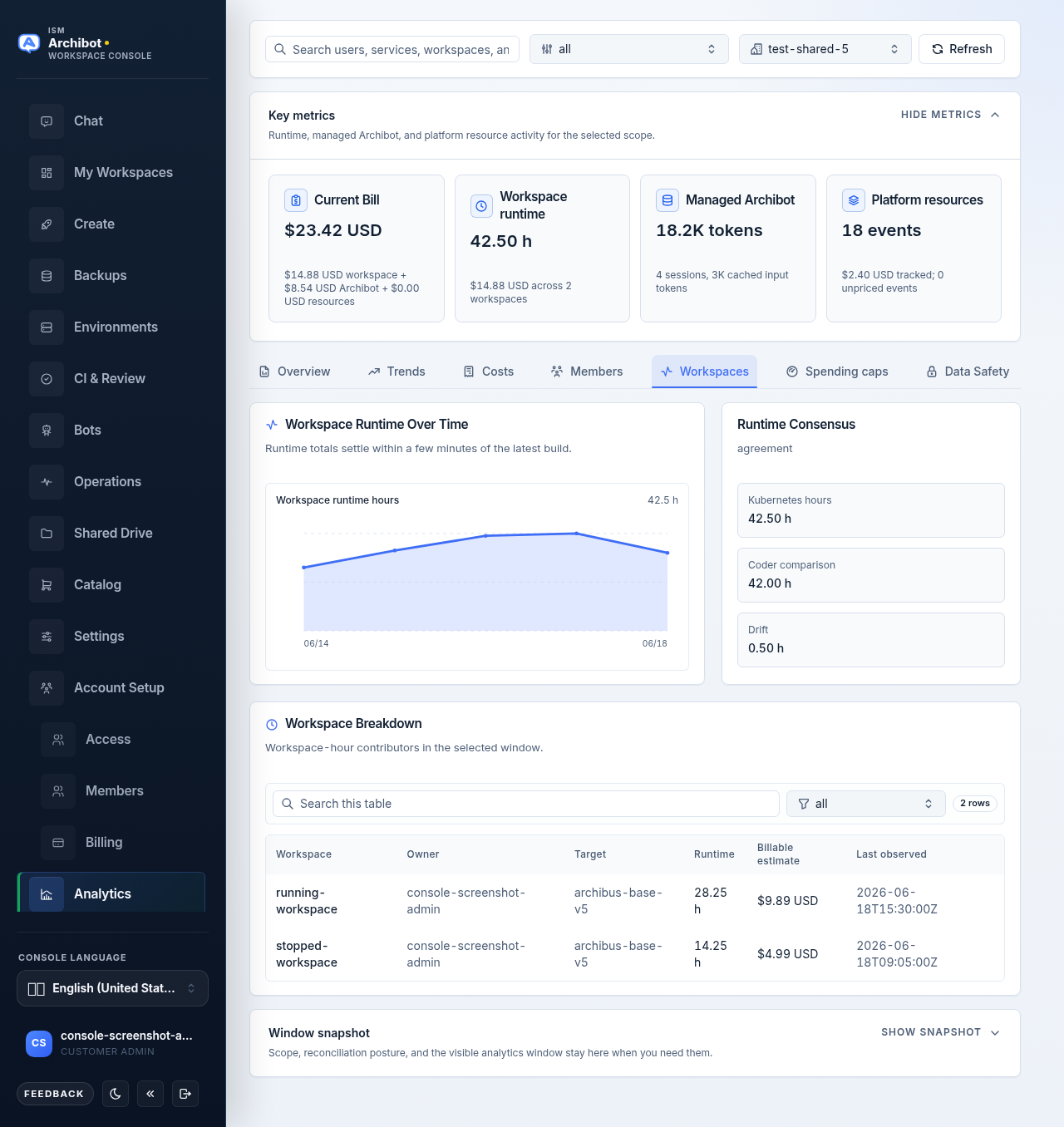Collapse sidebar with double-chevron icon

(150, 1094)
